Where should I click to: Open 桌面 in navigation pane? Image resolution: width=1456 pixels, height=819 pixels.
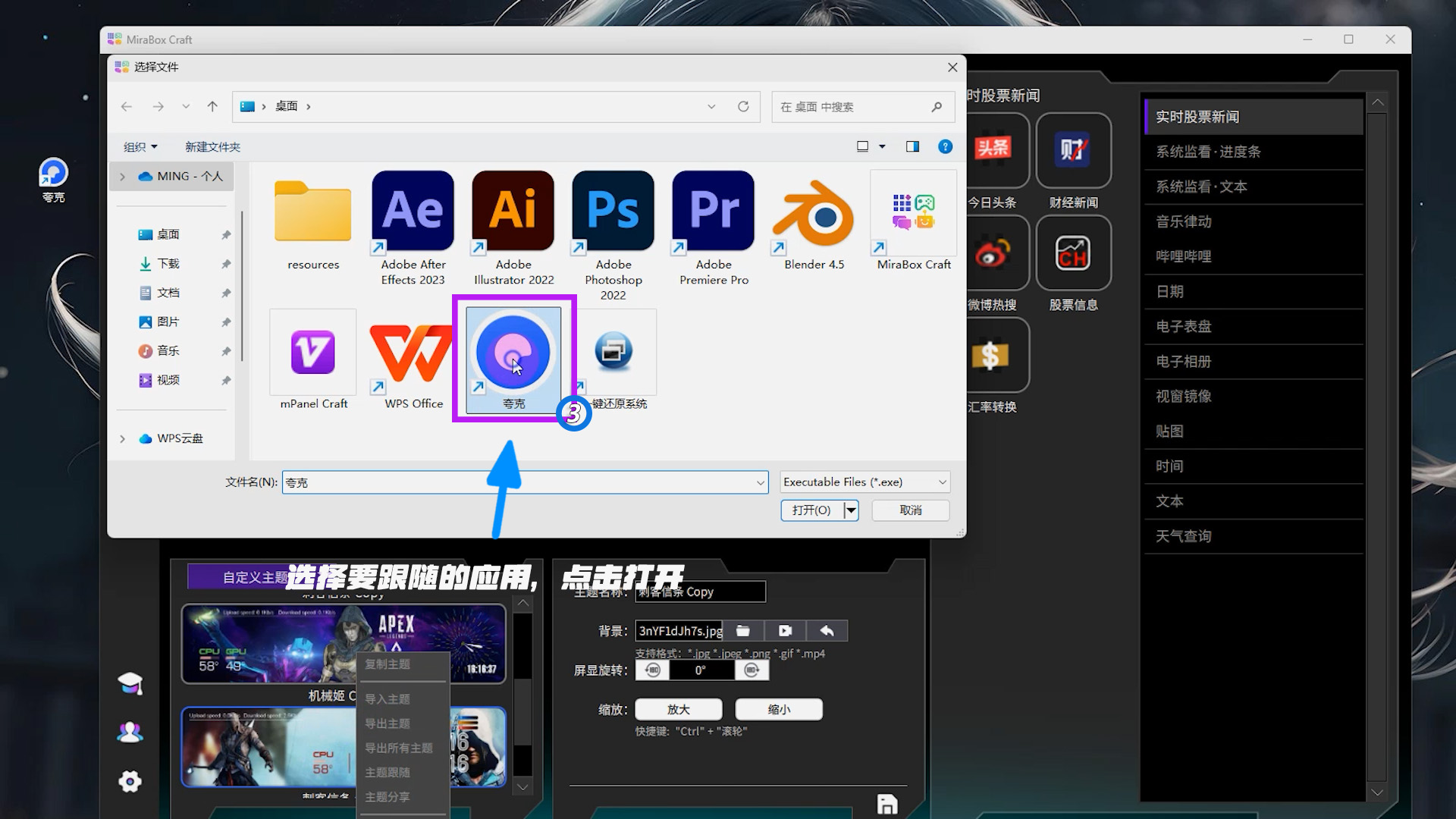click(168, 235)
